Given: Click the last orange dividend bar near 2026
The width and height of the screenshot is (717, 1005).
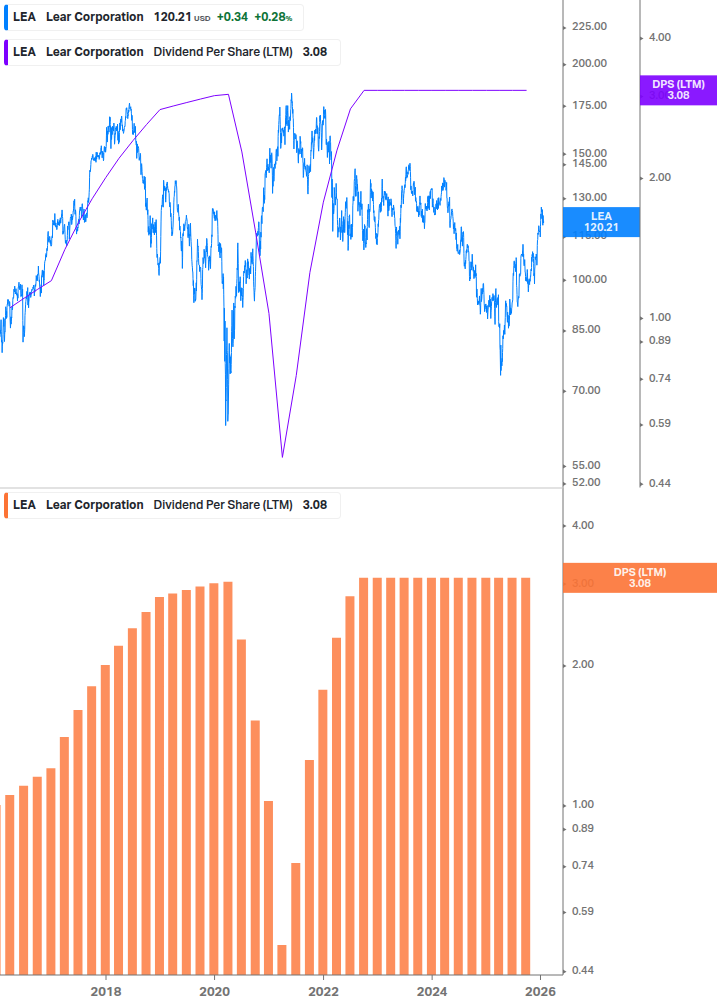Looking at the screenshot, I should 526,776.
